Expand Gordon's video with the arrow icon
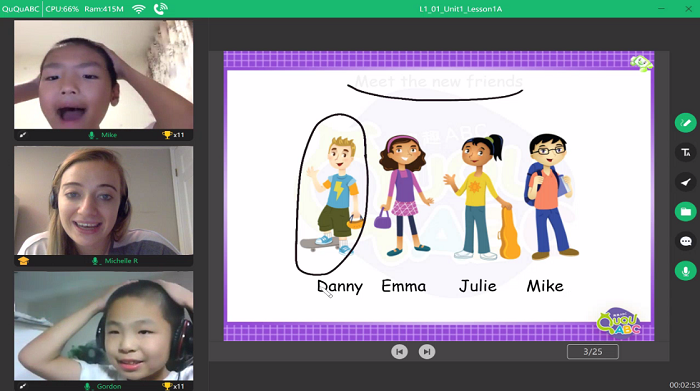The height and width of the screenshot is (391, 700). (23, 386)
